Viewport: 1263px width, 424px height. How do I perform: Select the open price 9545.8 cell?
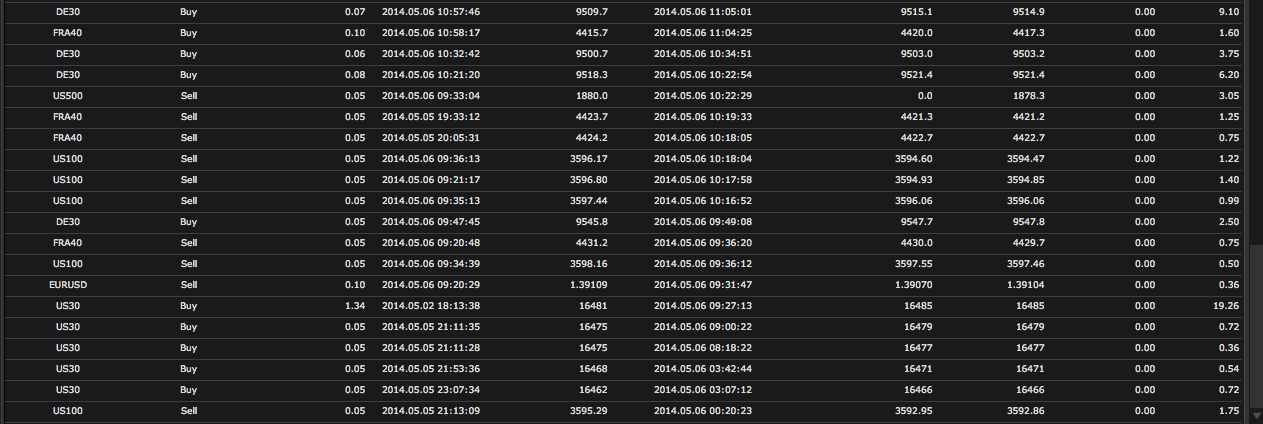click(x=592, y=222)
